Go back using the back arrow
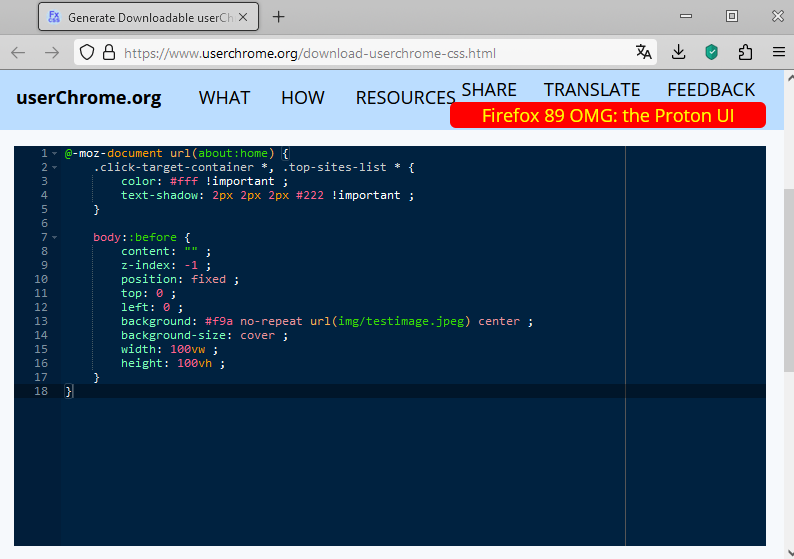Image resolution: width=794 pixels, height=559 pixels. tap(18, 53)
